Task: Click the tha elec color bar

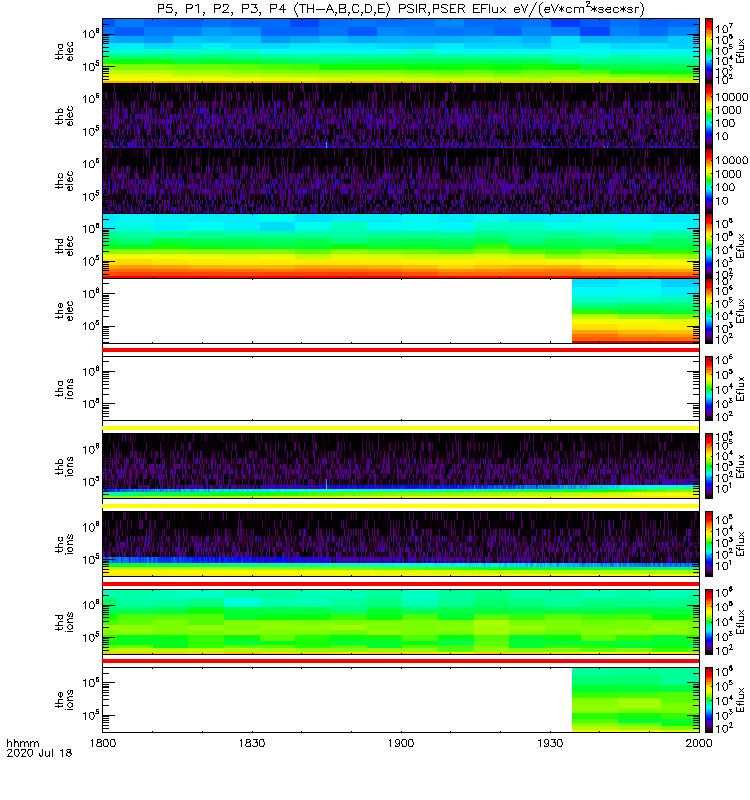Action: tap(709, 51)
